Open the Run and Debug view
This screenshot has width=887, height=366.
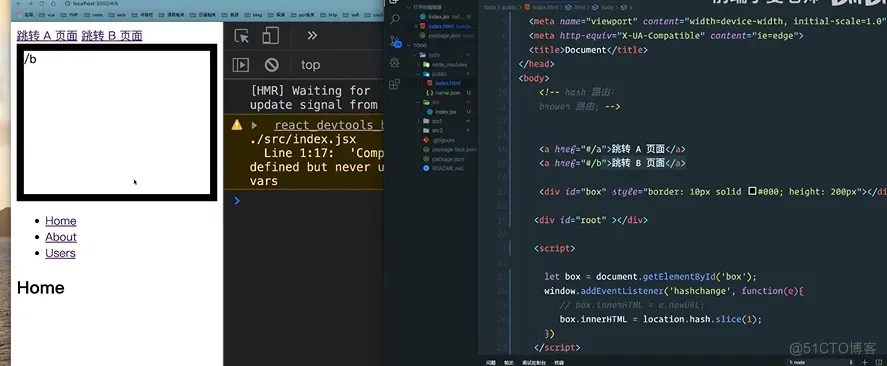[x=394, y=62]
